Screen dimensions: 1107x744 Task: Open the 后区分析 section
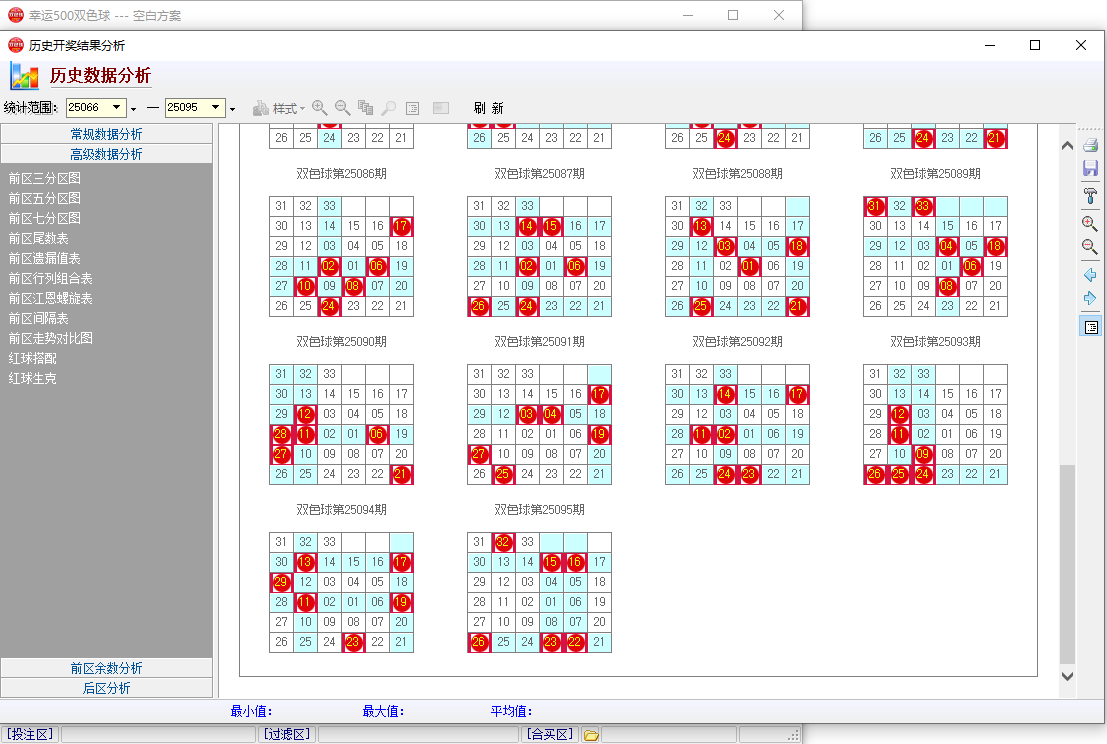[x=106, y=688]
